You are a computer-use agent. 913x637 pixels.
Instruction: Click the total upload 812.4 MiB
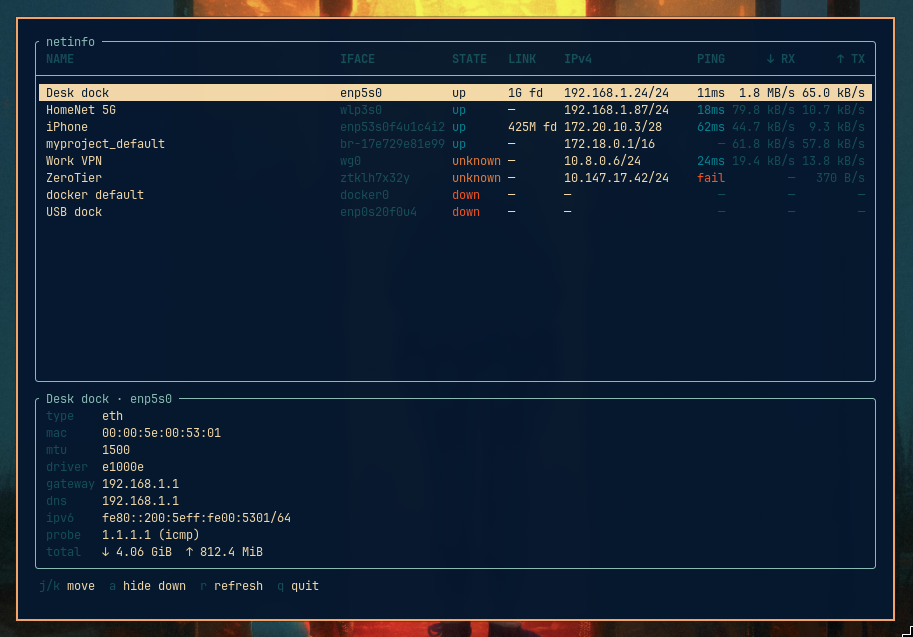[224, 551]
